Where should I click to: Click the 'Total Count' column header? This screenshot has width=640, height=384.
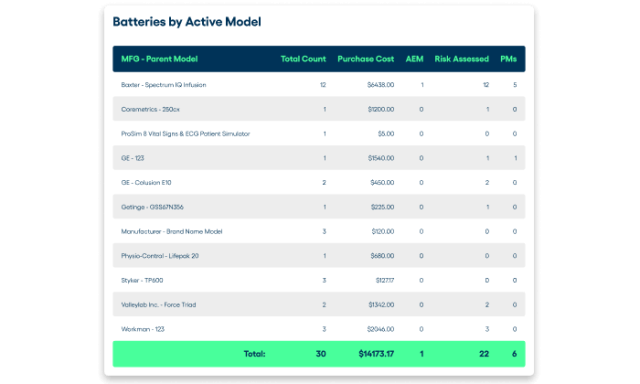coord(303,59)
